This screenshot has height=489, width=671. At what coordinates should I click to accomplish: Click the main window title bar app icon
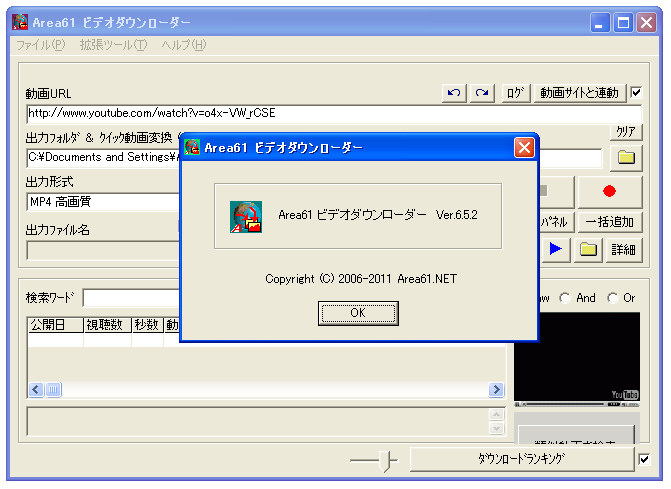tap(20, 22)
